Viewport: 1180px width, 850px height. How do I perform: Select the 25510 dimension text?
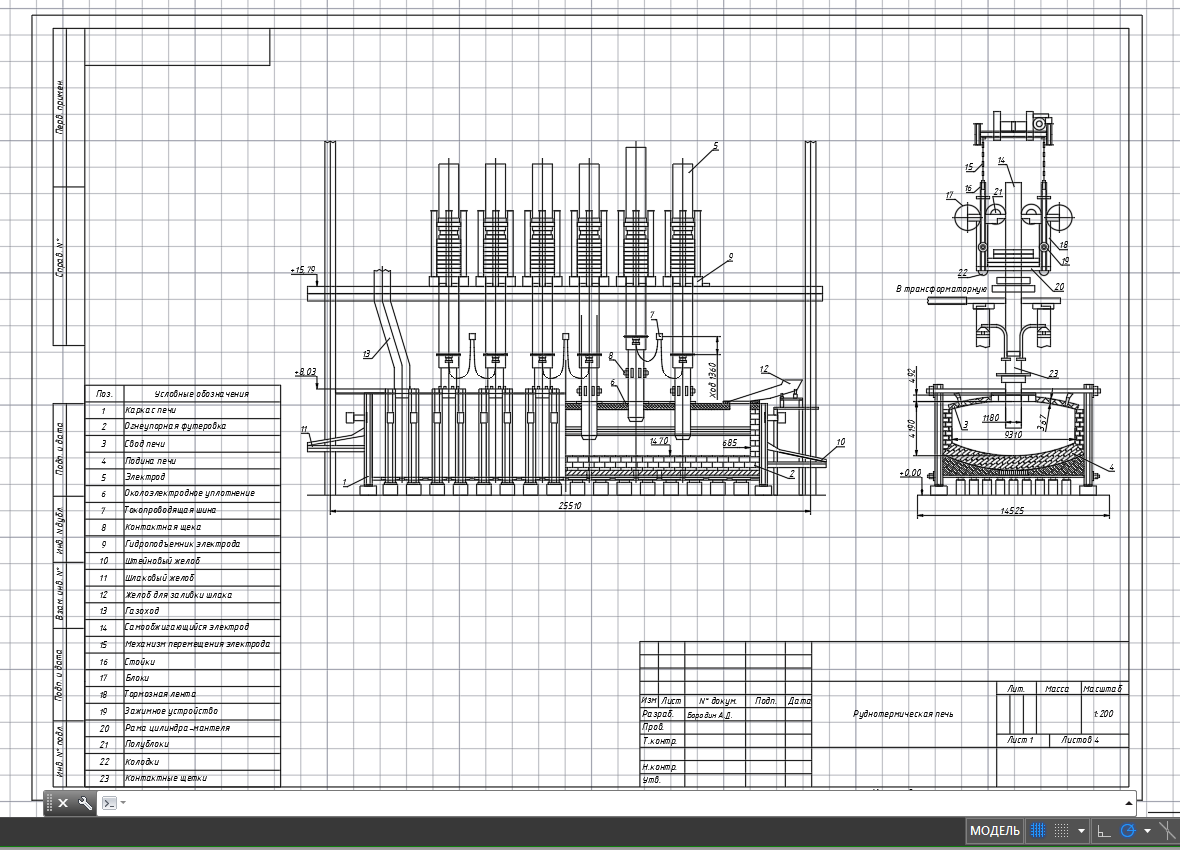pos(570,506)
